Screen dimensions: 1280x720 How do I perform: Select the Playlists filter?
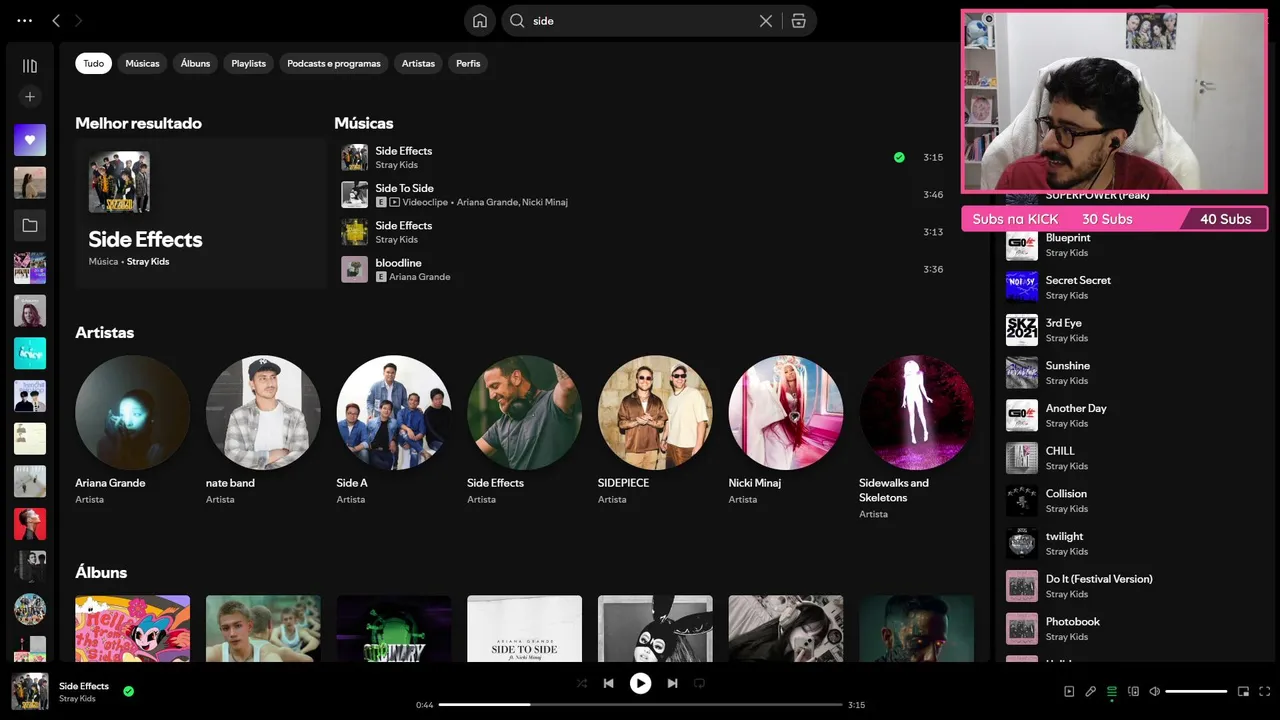pos(248,63)
